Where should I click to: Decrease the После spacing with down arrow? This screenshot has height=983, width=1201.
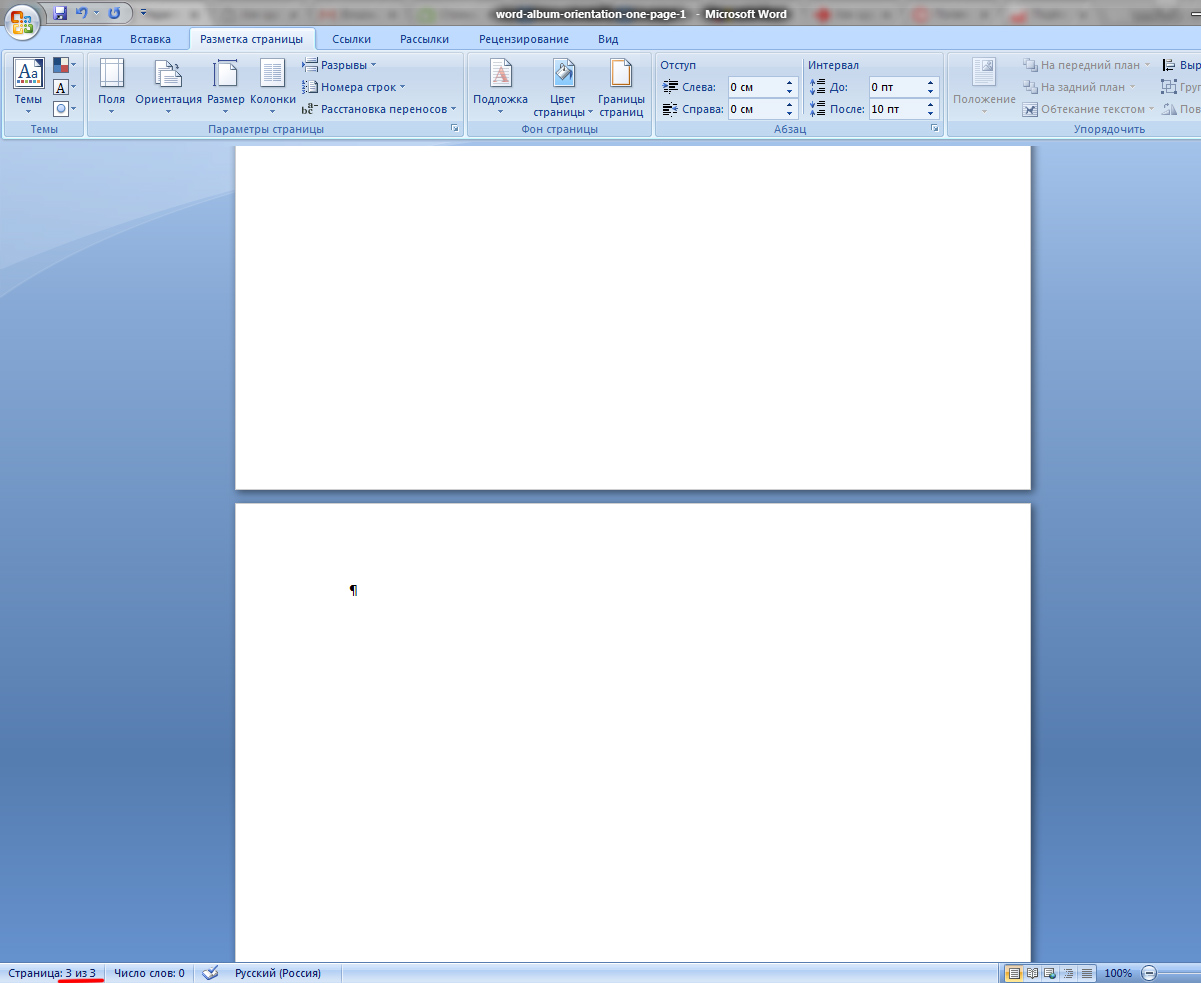(x=931, y=114)
